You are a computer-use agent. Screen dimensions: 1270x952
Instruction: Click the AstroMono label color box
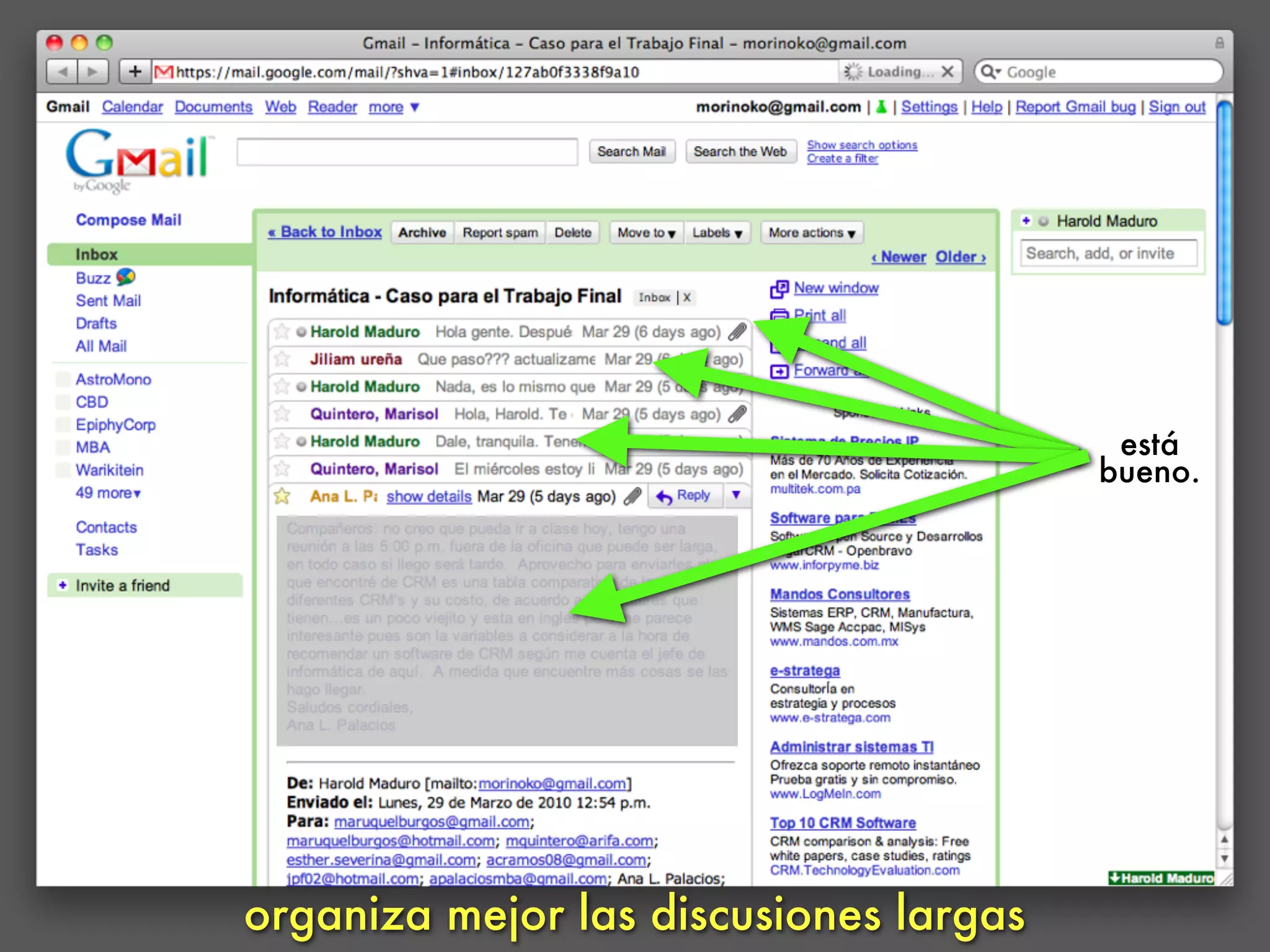pyautogui.click(x=63, y=379)
